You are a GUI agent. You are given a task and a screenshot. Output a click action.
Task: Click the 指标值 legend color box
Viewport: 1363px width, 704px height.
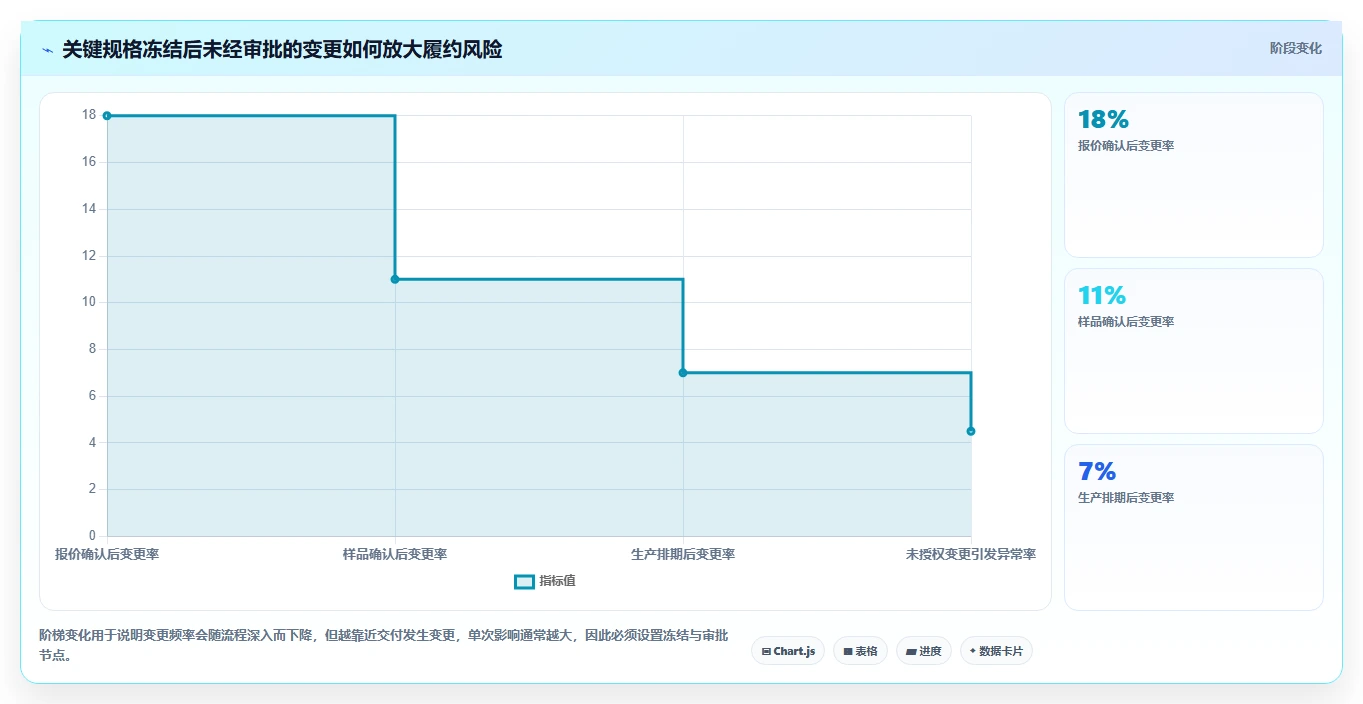[524, 581]
